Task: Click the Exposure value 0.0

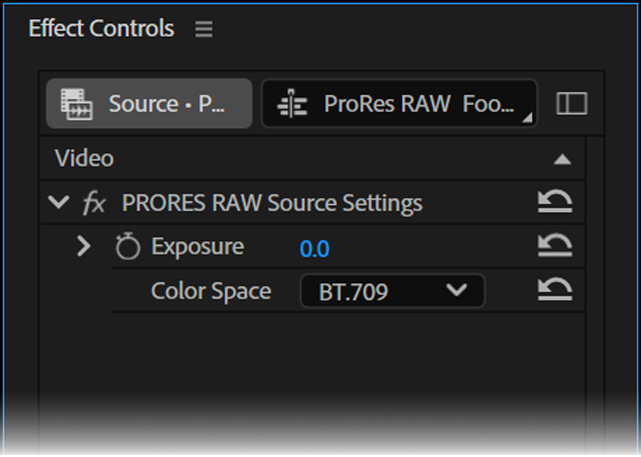Action: [x=314, y=249]
